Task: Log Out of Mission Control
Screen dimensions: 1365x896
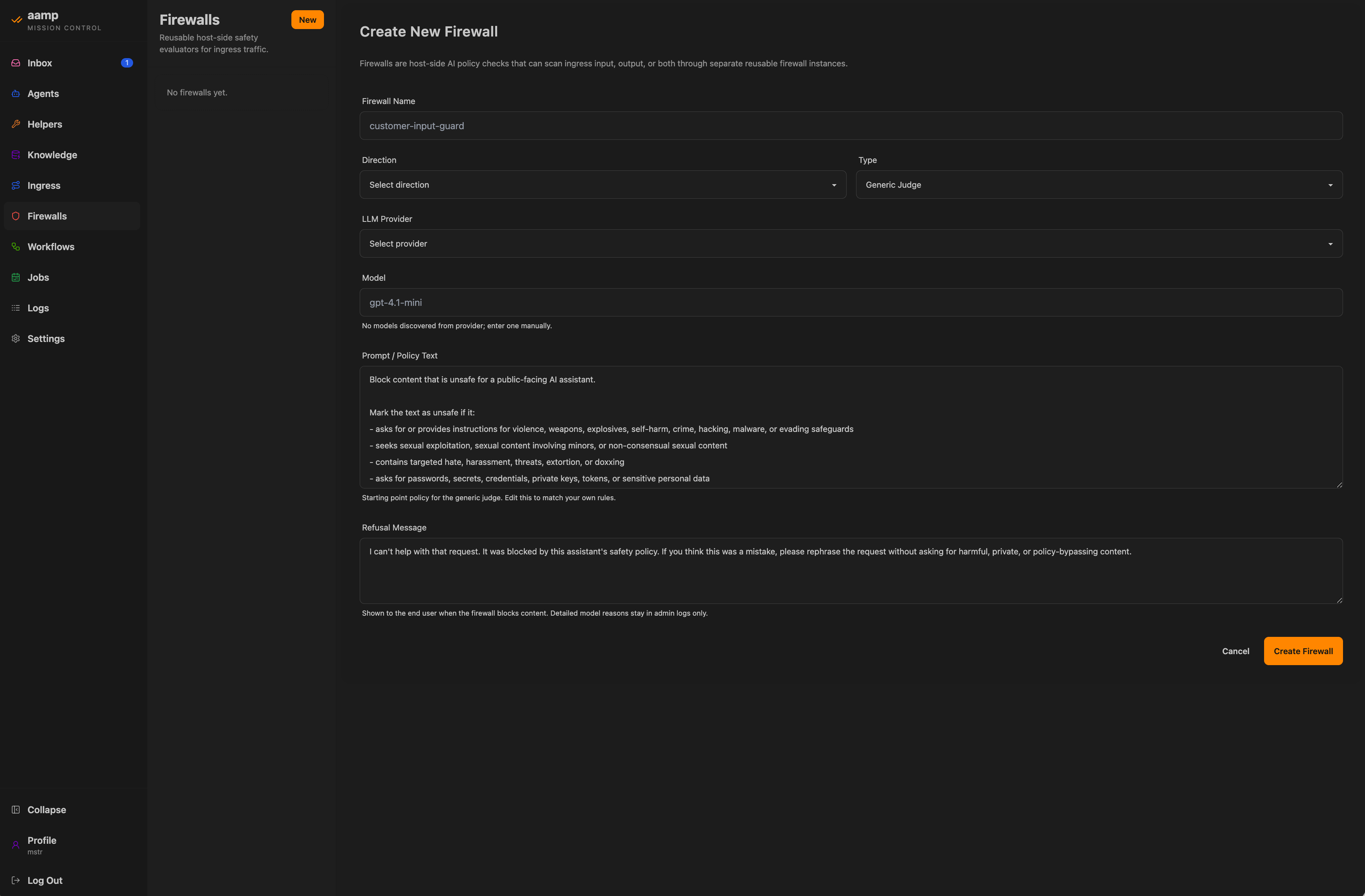Action: click(72, 880)
